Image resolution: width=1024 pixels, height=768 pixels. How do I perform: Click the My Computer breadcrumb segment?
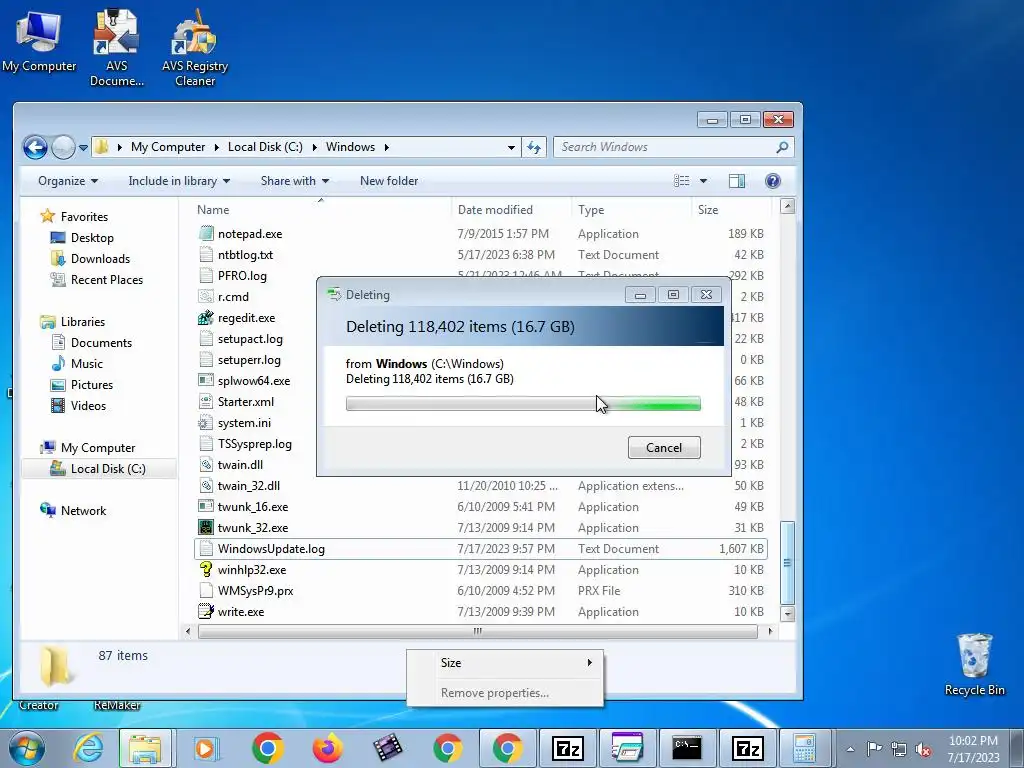coord(168,147)
